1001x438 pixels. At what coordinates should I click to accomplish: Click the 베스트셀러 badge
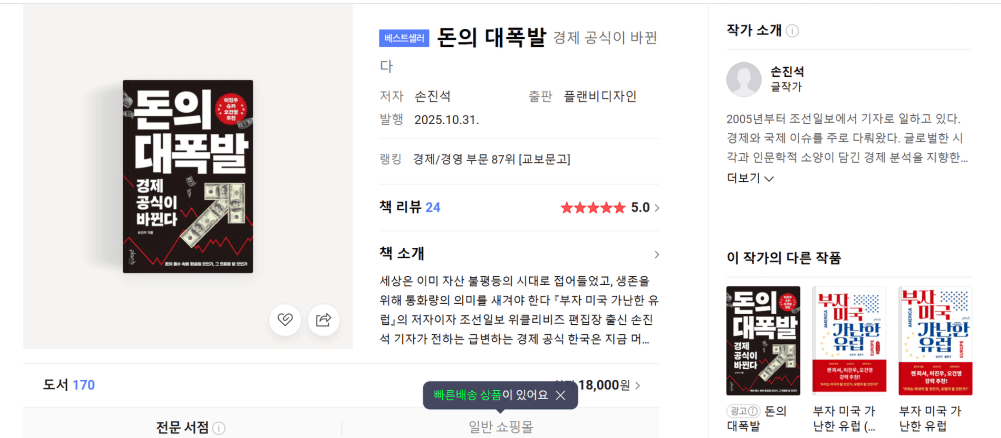coord(404,39)
